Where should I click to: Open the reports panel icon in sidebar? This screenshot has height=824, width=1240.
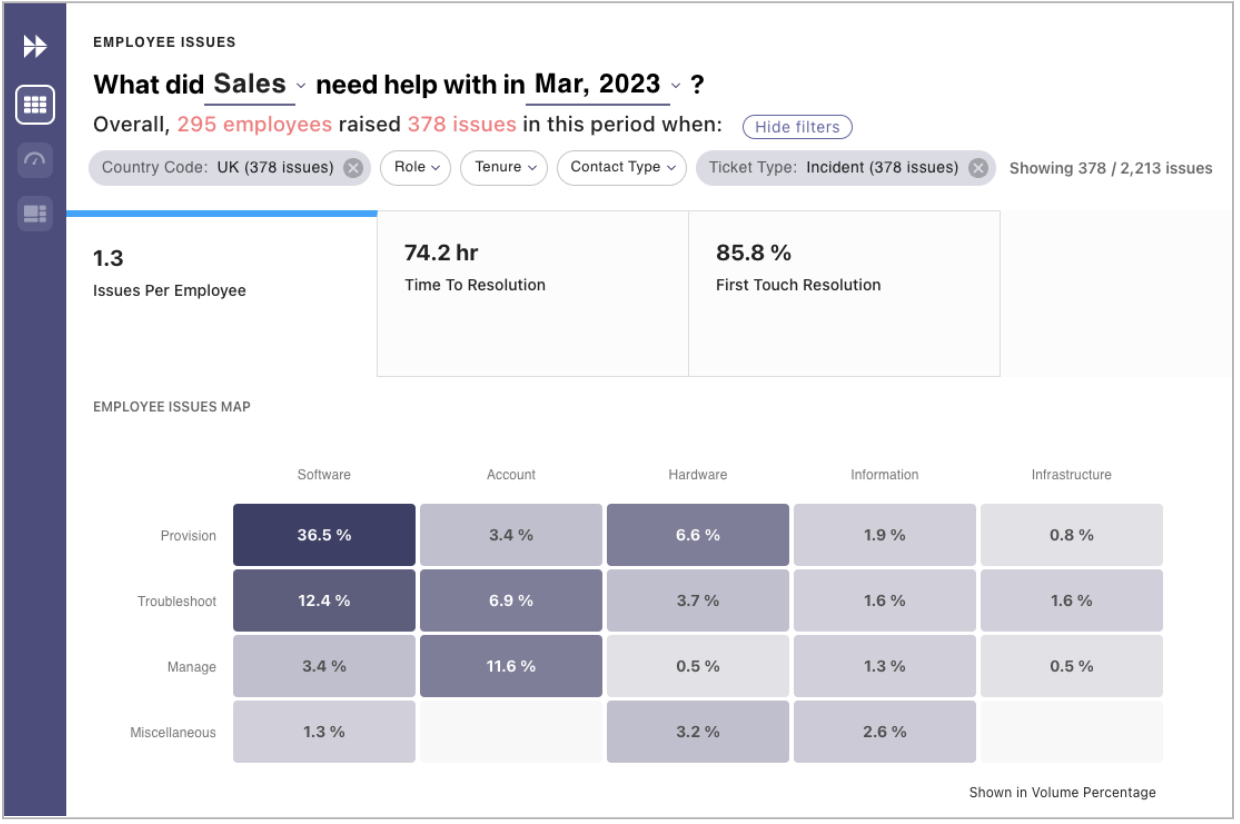coord(35,213)
